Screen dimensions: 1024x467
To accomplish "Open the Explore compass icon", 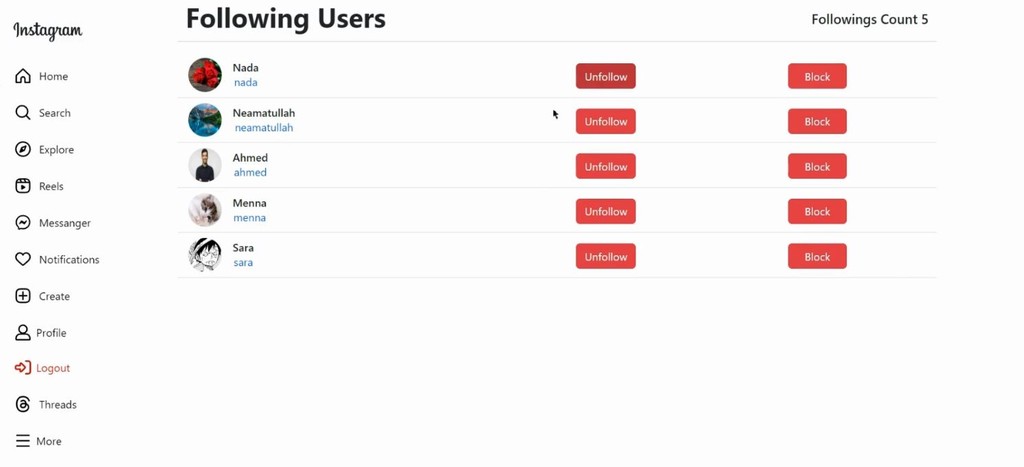I will point(23,150).
